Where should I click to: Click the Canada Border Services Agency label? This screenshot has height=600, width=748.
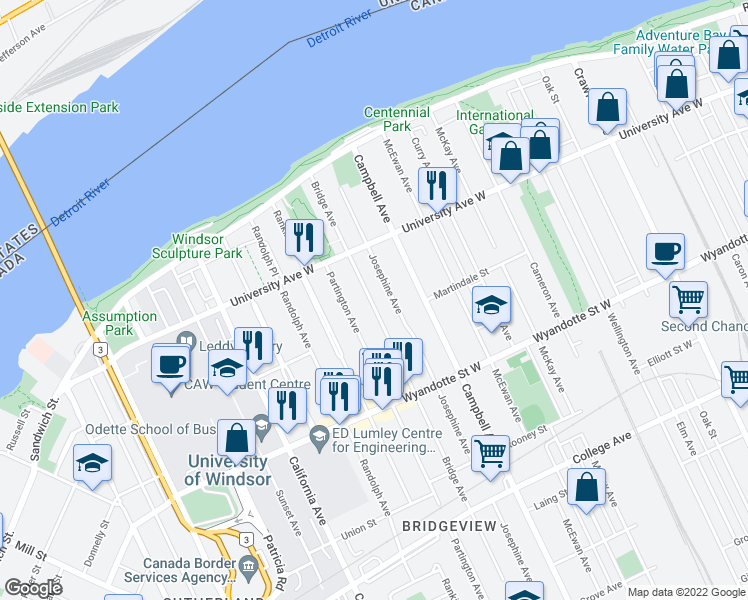(180, 570)
